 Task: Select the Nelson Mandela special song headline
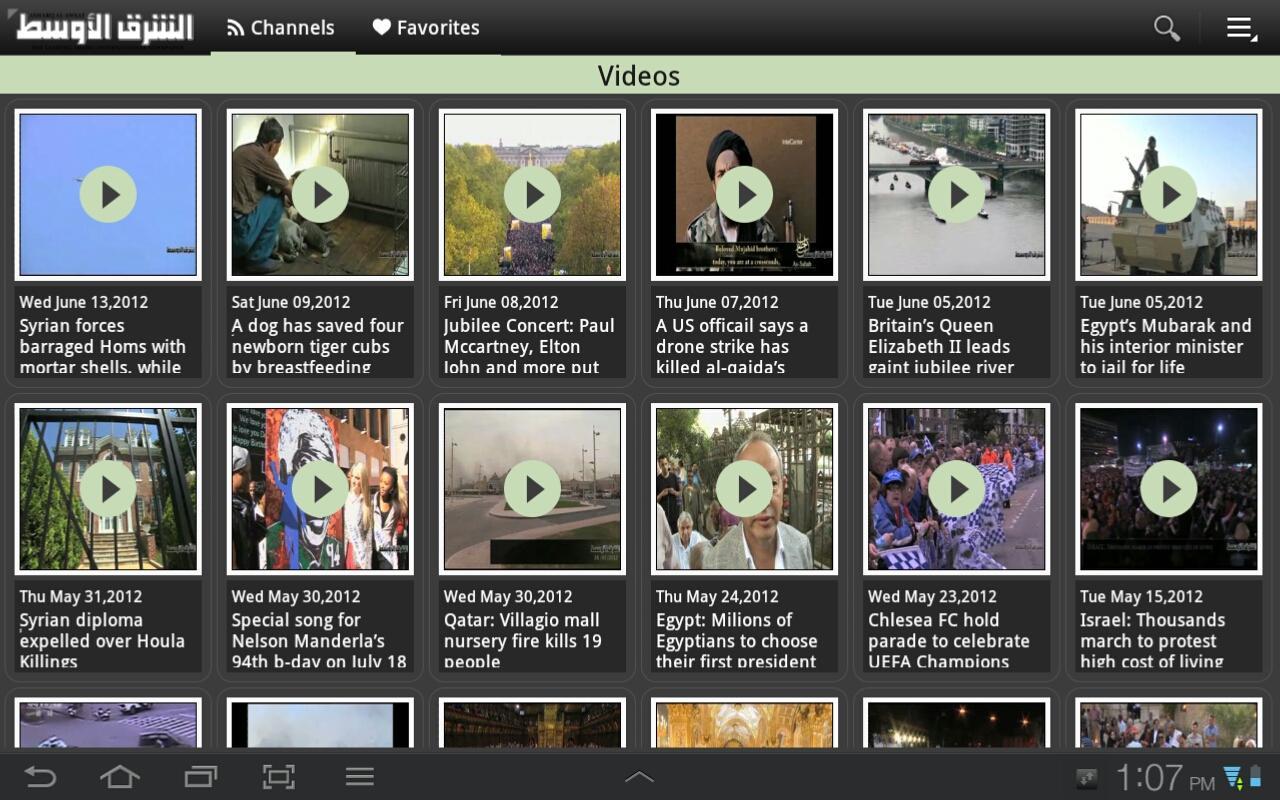pos(319,640)
